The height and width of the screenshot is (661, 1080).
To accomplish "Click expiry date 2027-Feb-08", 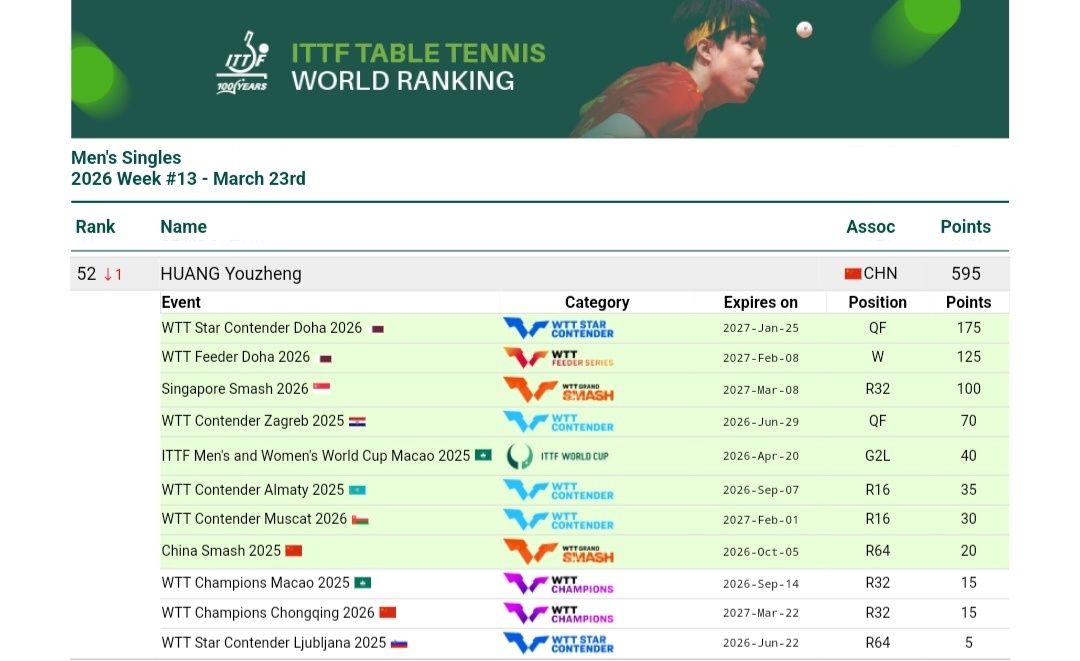I will tap(760, 358).
